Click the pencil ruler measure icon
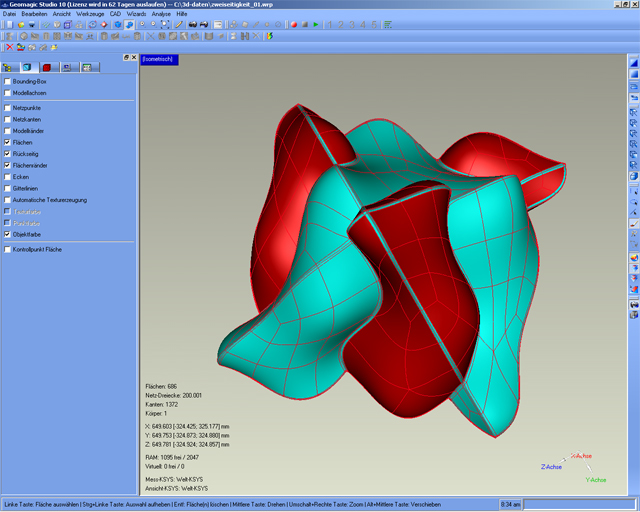This screenshot has height=512, width=640. pyautogui.click(x=179, y=25)
